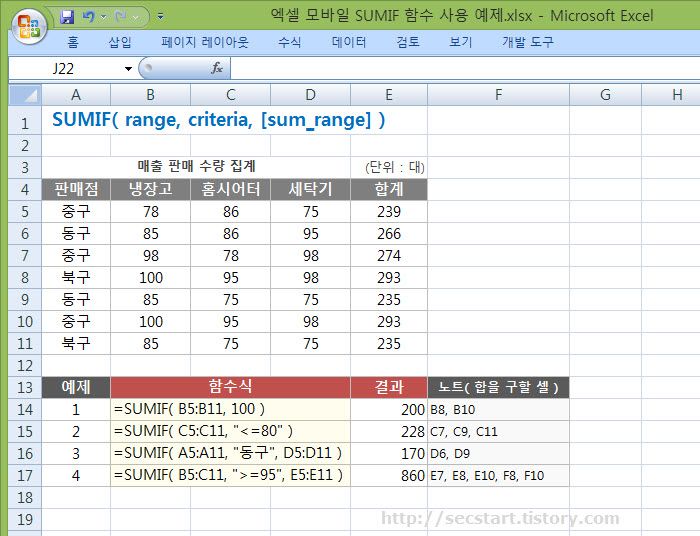Open the Office Button menu

(29, 26)
